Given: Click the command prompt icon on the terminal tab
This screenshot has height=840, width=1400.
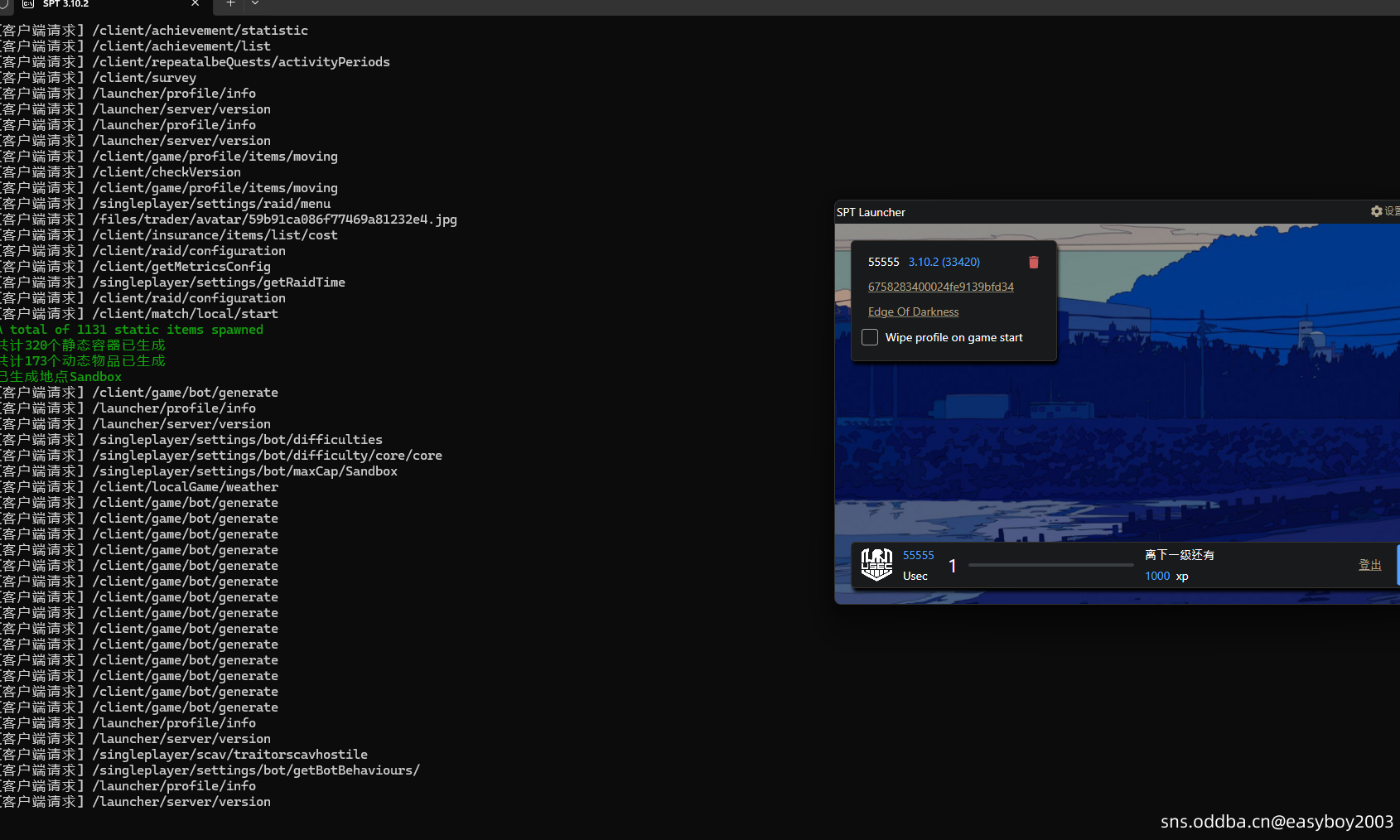Looking at the screenshot, I should [28, 4].
